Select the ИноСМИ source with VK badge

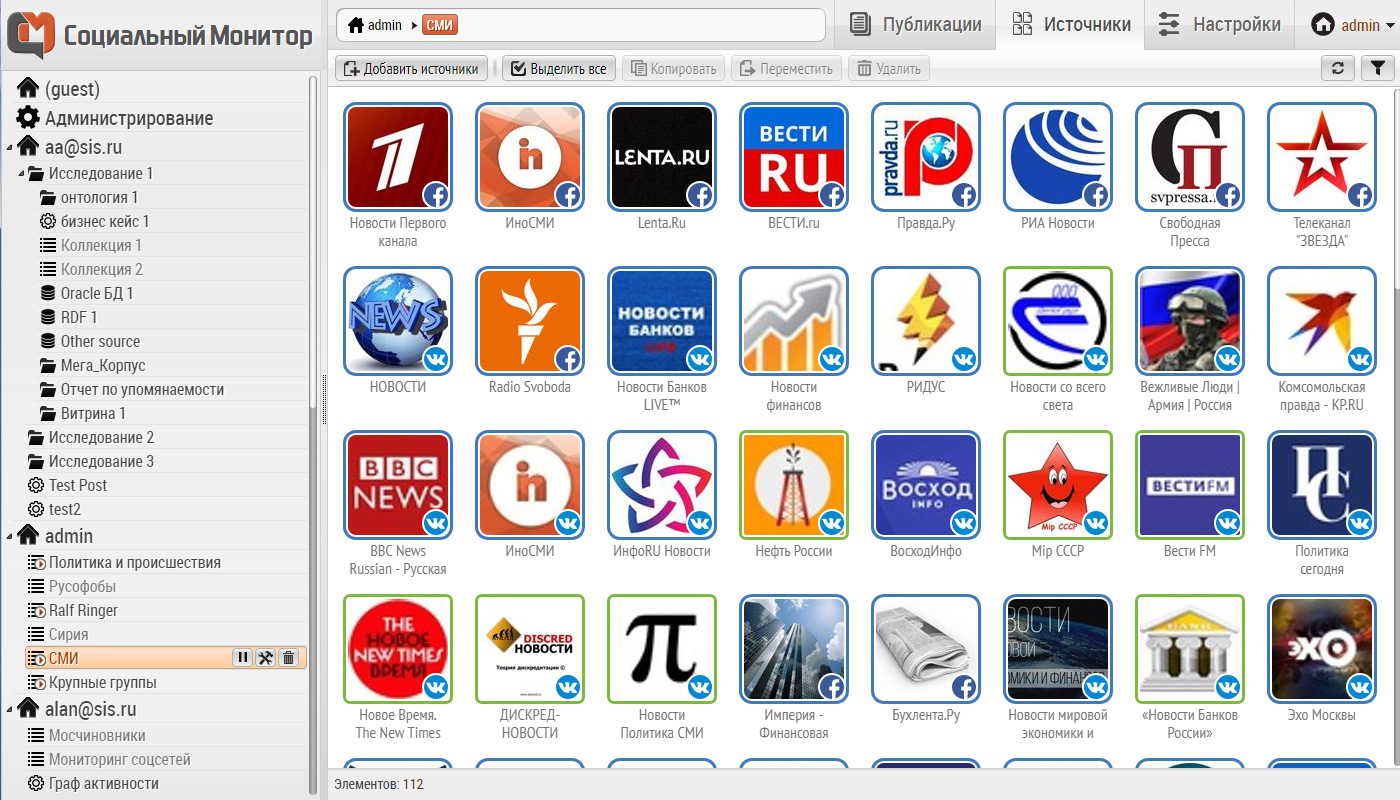[x=530, y=486]
